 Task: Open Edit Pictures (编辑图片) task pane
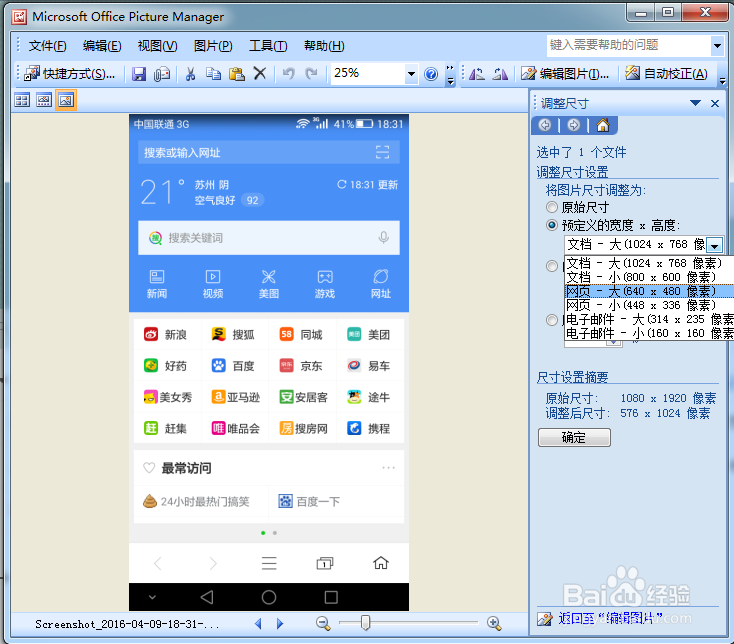click(565, 73)
